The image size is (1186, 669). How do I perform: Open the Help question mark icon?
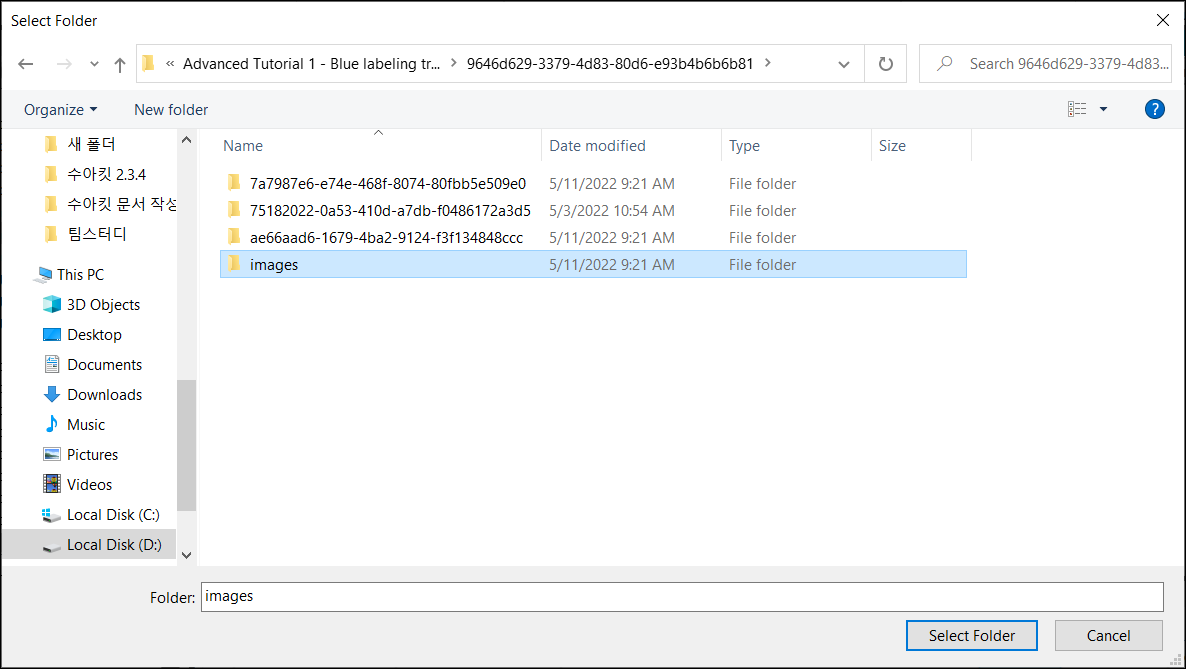[1154, 109]
